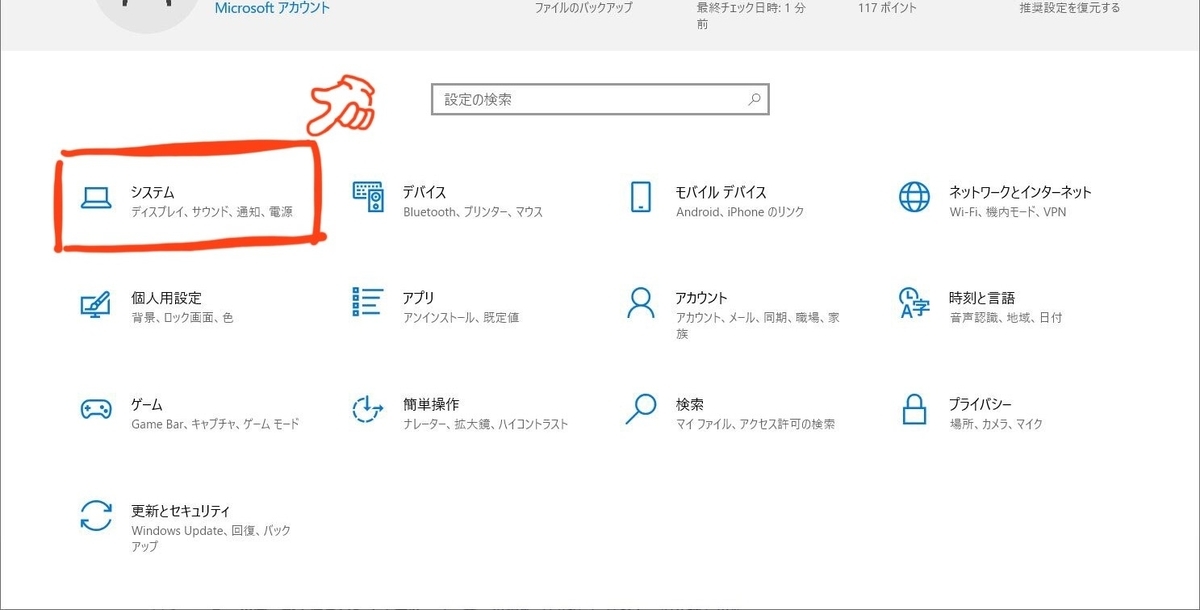Click the 簡単操作 (Ease of Access) icon
Screen dimensions: 1200x610
click(368, 408)
